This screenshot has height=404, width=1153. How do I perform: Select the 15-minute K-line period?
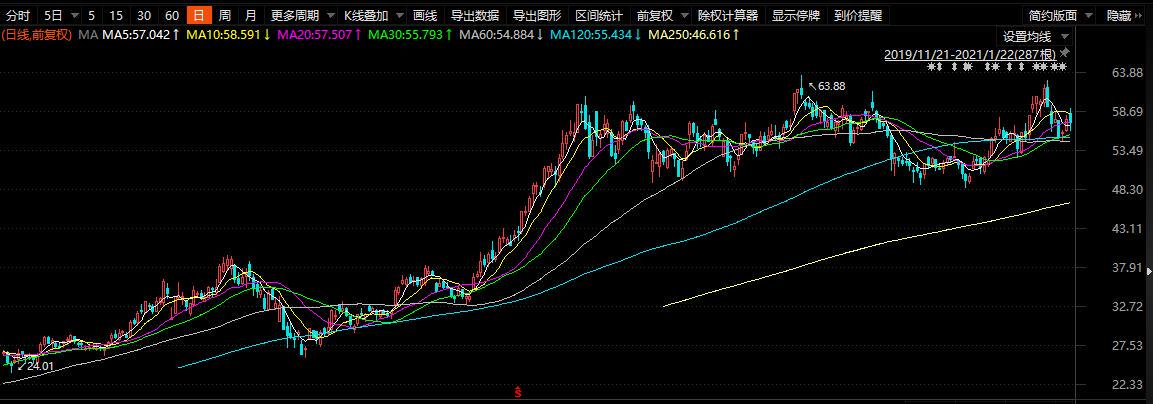click(116, 15)
